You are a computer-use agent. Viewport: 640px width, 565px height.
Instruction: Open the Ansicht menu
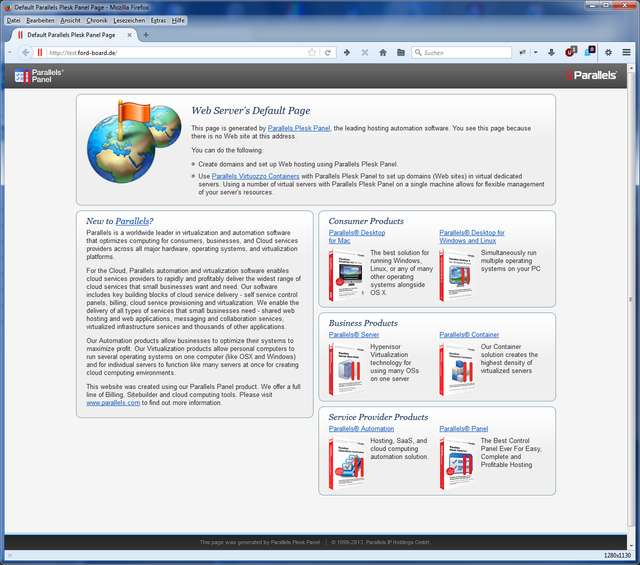(x=70, y=20)
